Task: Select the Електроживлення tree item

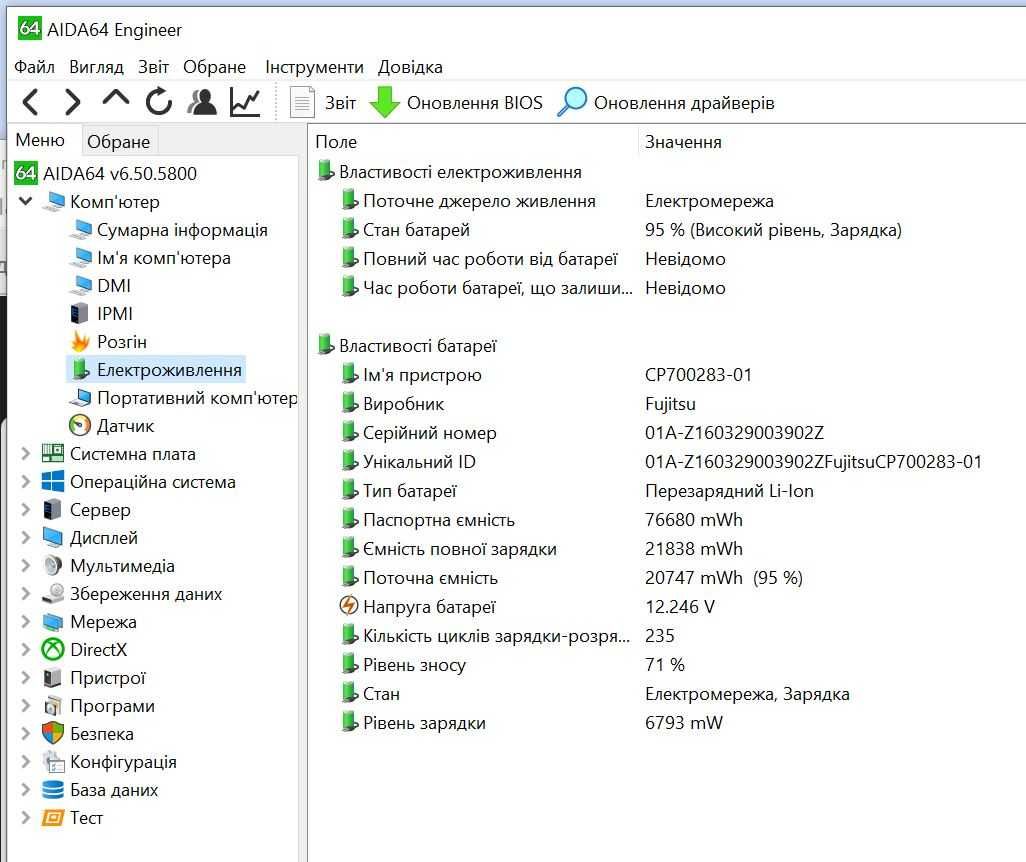Action: point(169,370)
